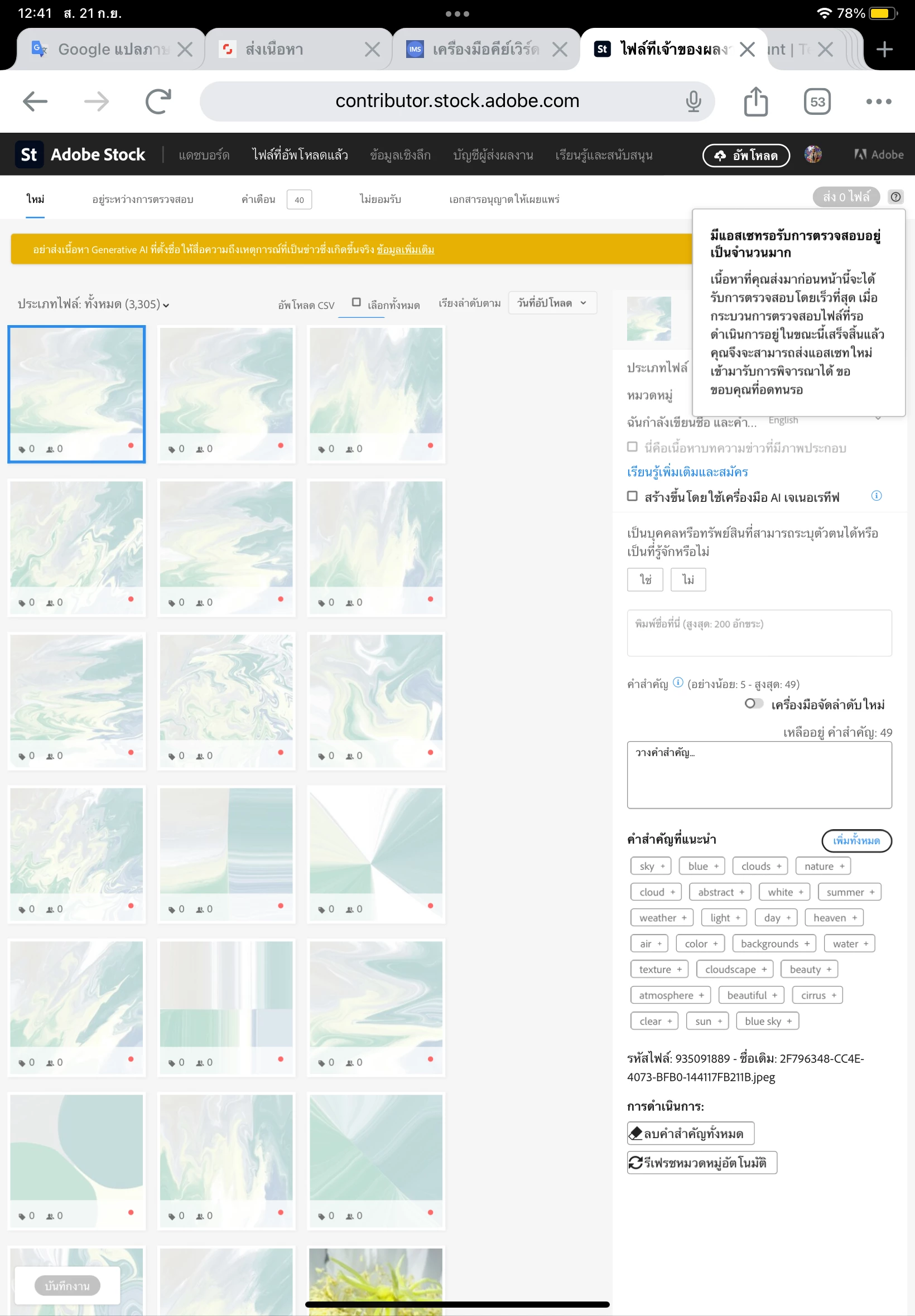Check สร้างขึ้นโดยใช้เครื่องมือ AI เจเนอเรทีฟ
Screen dimensions: 915x1316
pos(632,496)
